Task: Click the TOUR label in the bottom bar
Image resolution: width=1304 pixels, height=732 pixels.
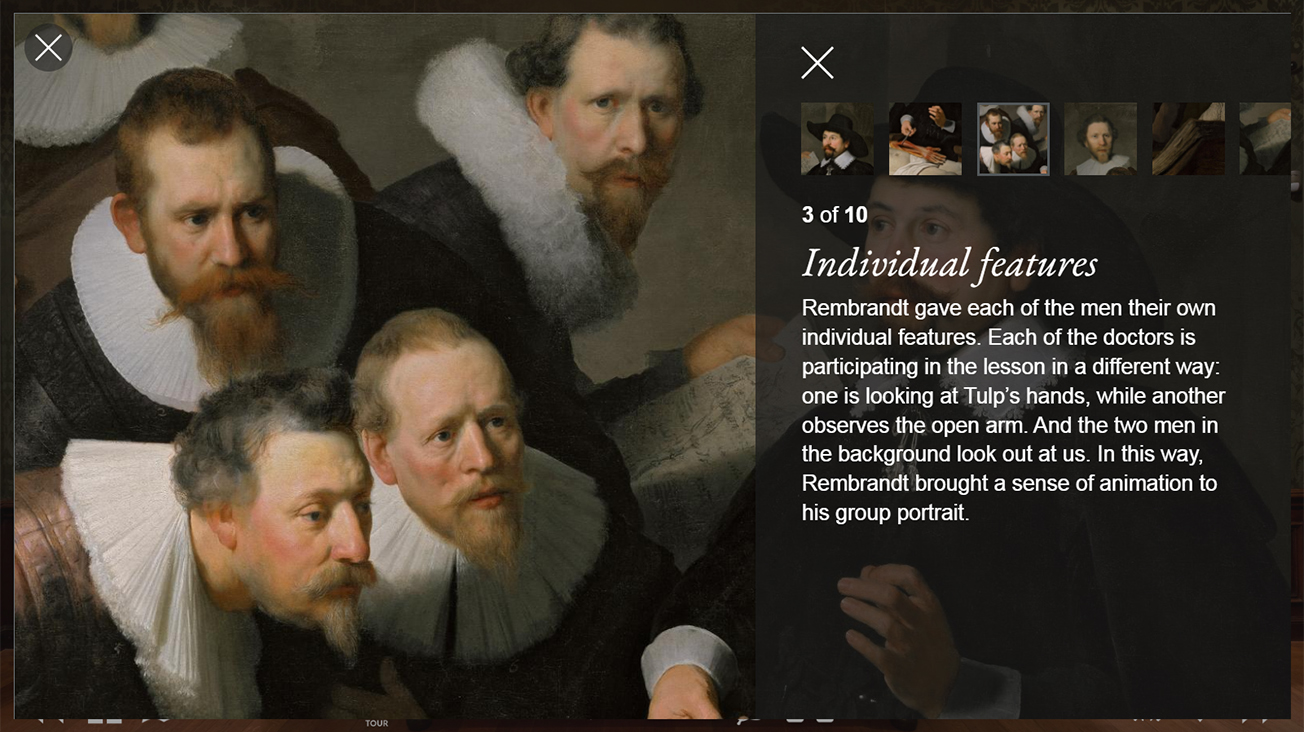Action: pos(376,723)
